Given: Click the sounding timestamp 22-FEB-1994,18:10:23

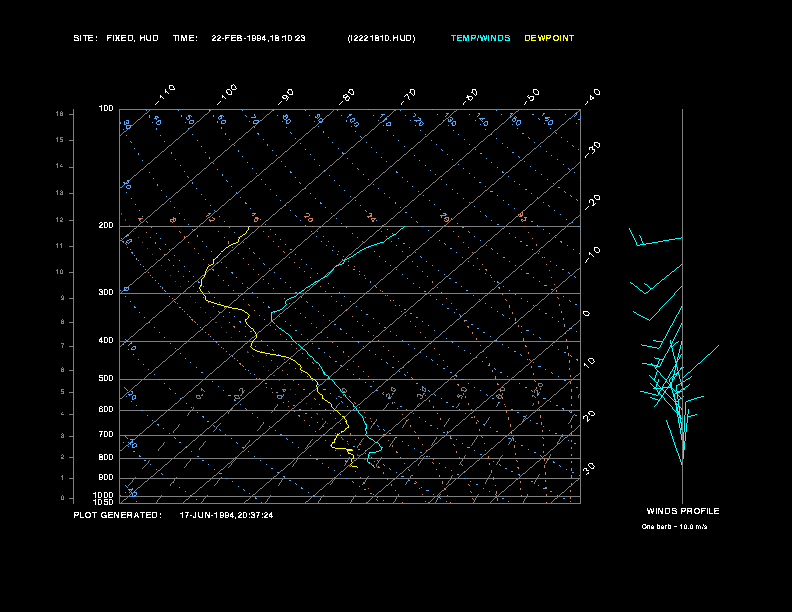Looking at the screenshot, I should [258, 38].
